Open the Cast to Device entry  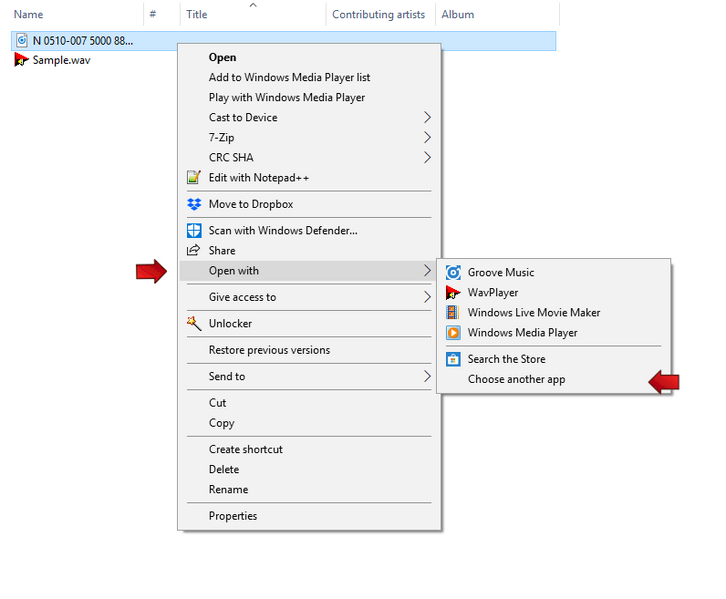309,118
